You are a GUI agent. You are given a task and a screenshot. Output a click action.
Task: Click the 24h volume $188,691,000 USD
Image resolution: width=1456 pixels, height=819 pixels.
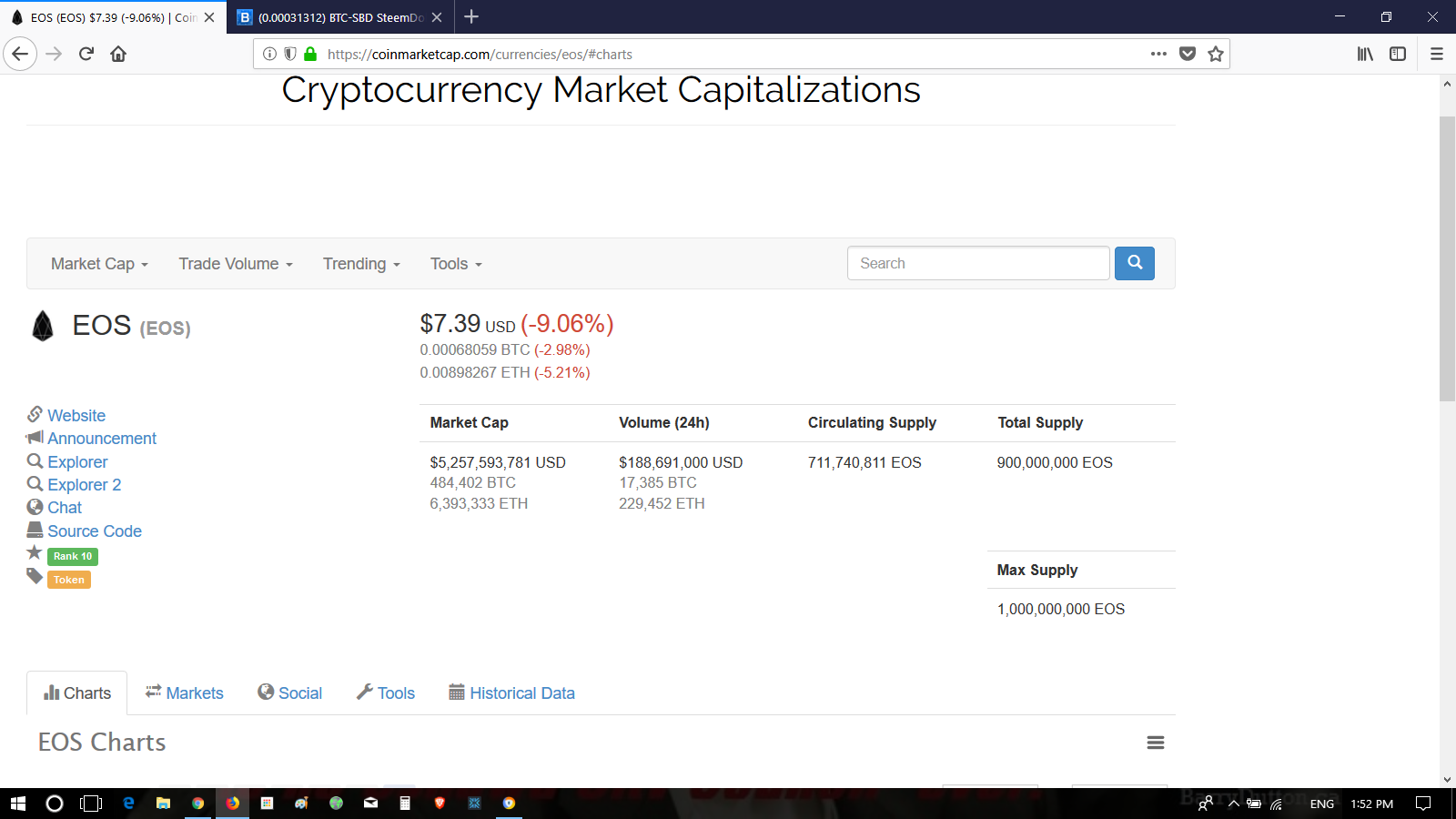pyautogui.click(x=681, y=462)
